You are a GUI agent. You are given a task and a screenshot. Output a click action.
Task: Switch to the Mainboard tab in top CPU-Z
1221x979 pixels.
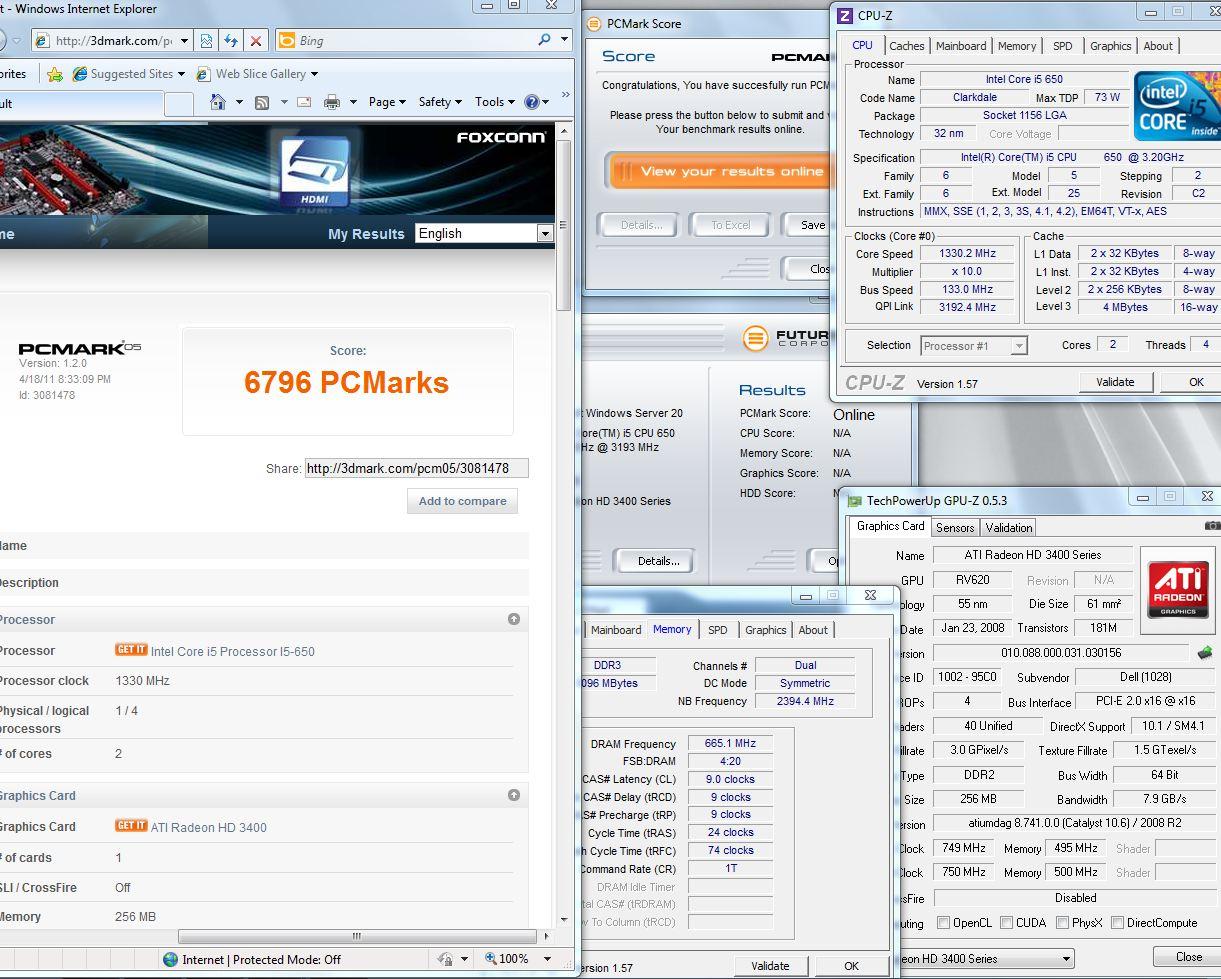point(961,46)
